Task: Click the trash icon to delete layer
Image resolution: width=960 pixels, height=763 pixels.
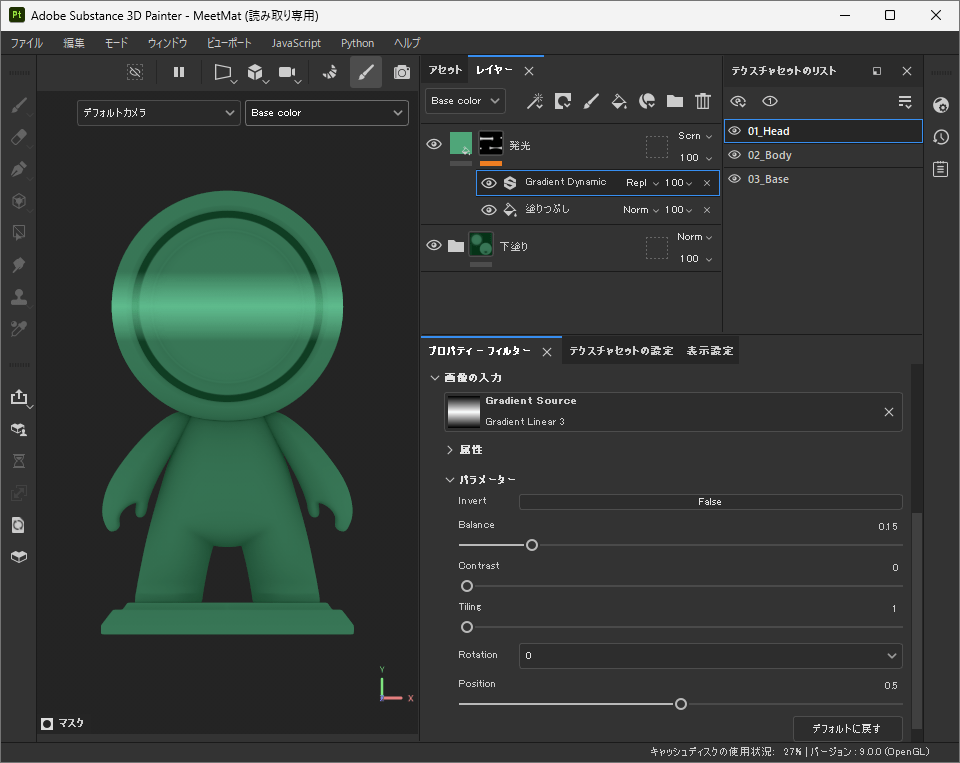Action: click(703, 101)
